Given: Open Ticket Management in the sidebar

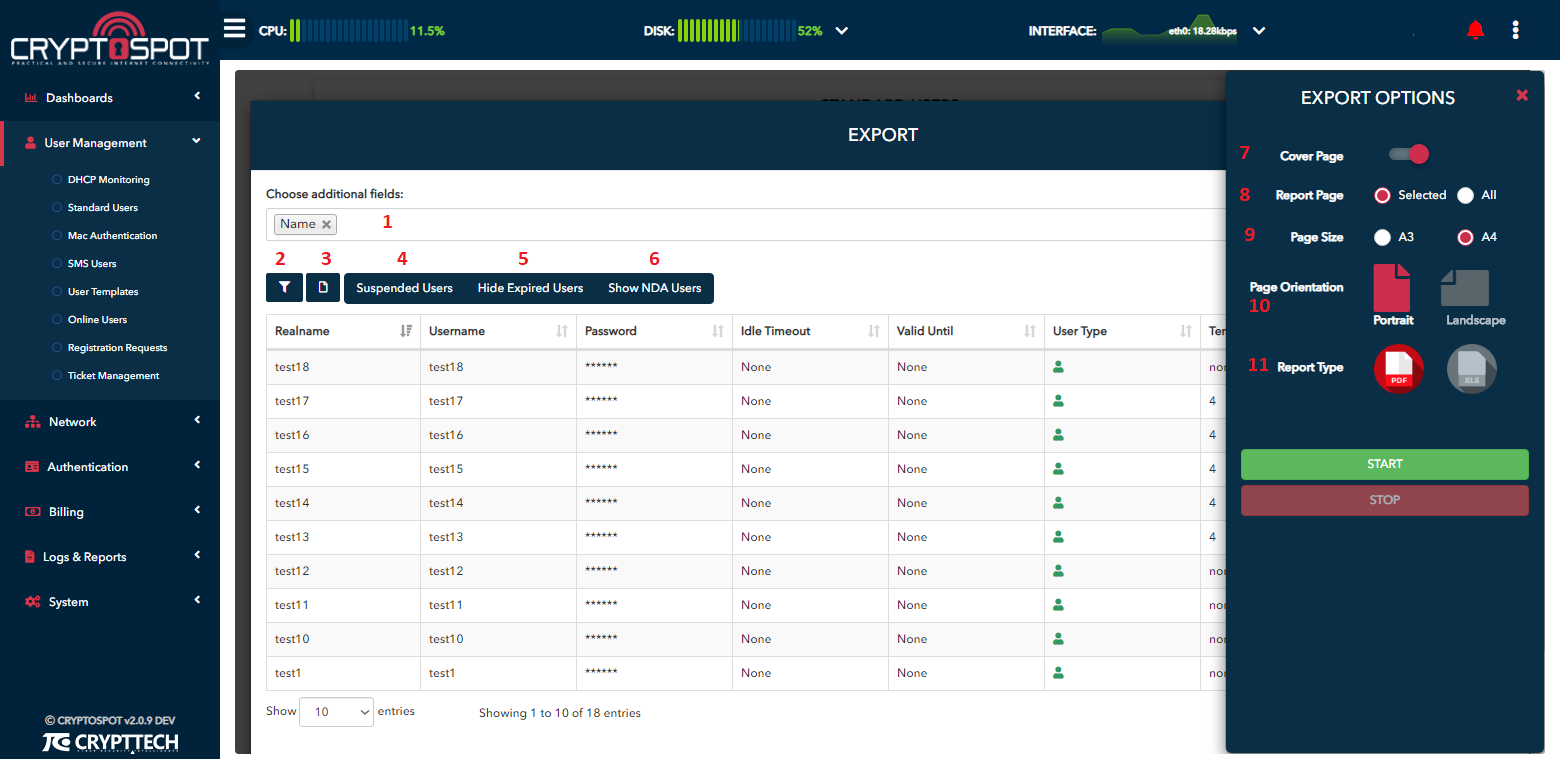Looking at the screenshot, I should click(x=113, y=376).
